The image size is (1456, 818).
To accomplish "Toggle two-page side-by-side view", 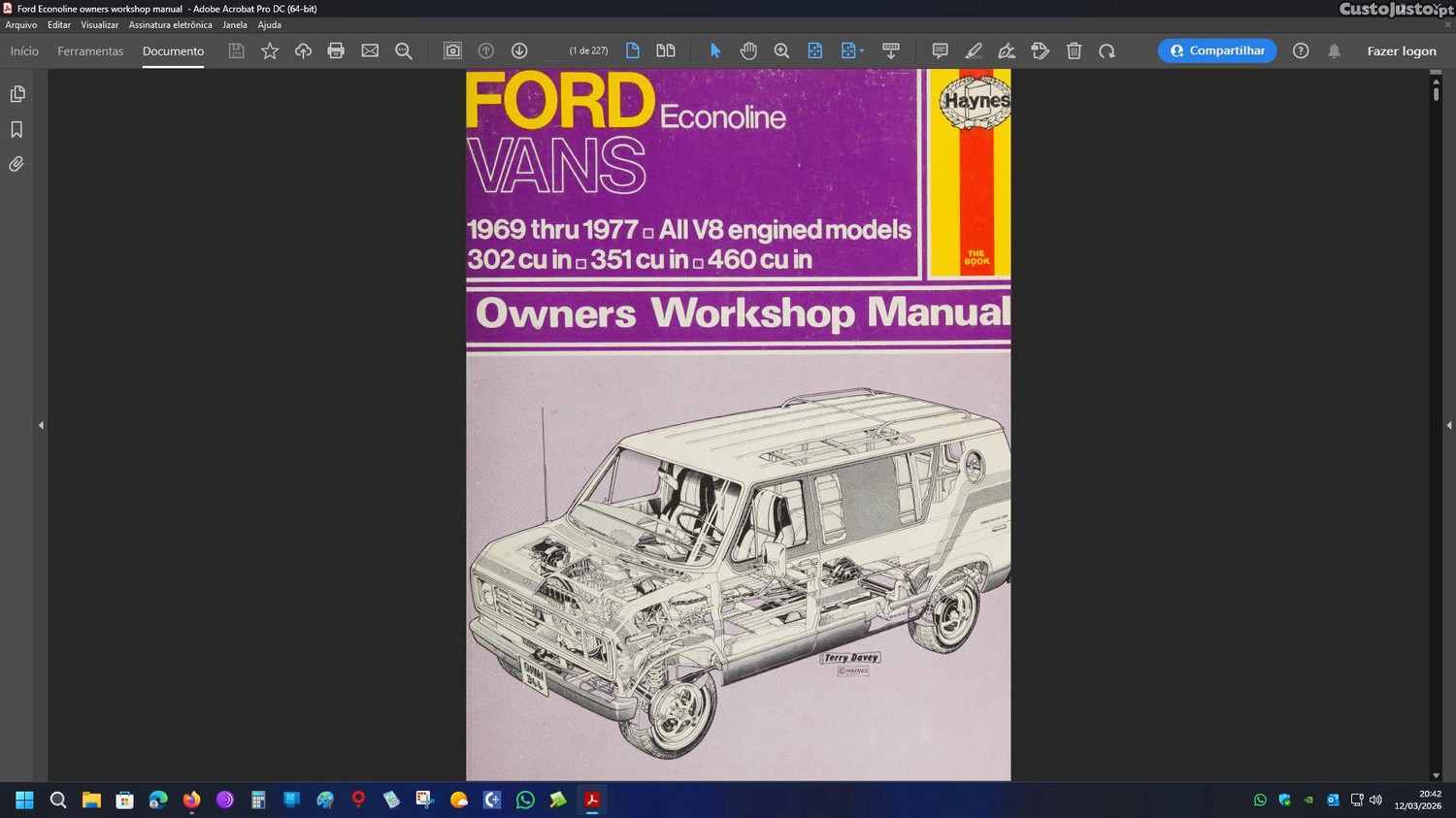I will [x=666, y=51].
